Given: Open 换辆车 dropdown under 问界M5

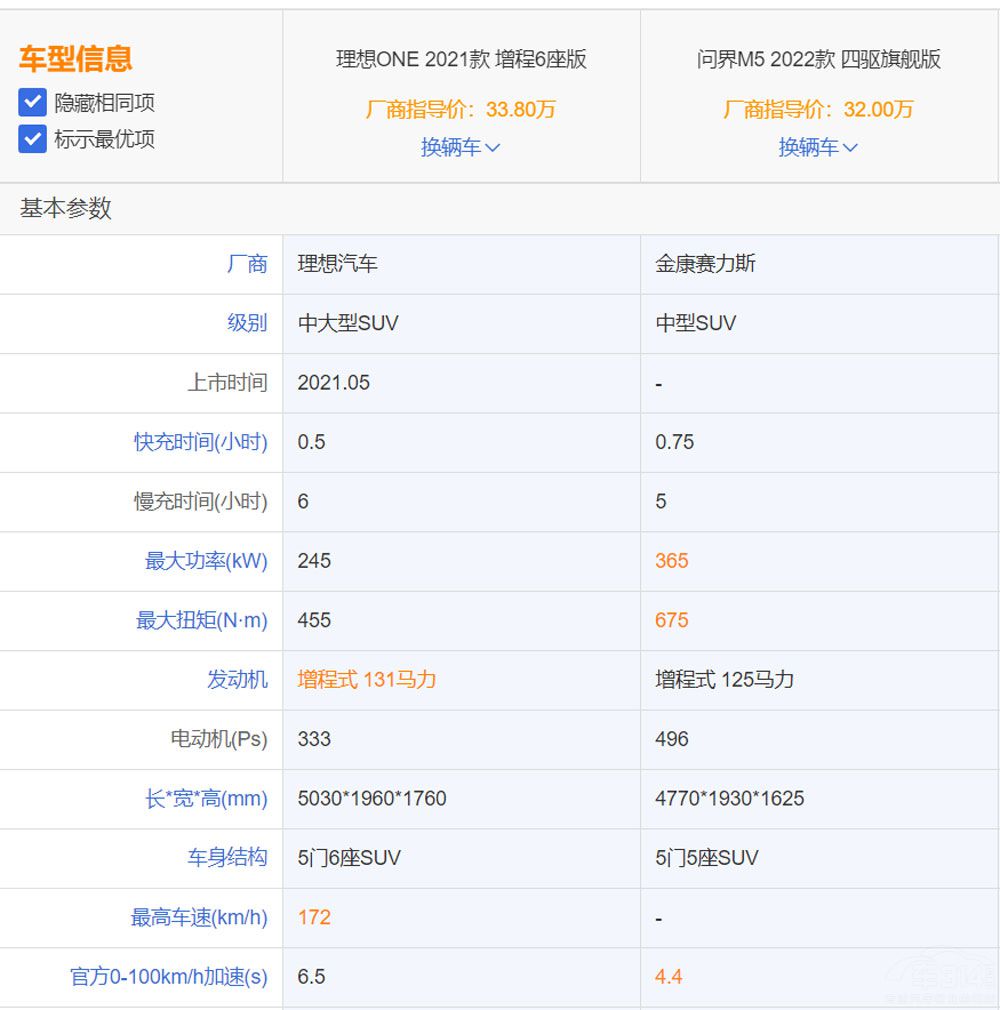Looking at the screenshot, I should 818,147.
